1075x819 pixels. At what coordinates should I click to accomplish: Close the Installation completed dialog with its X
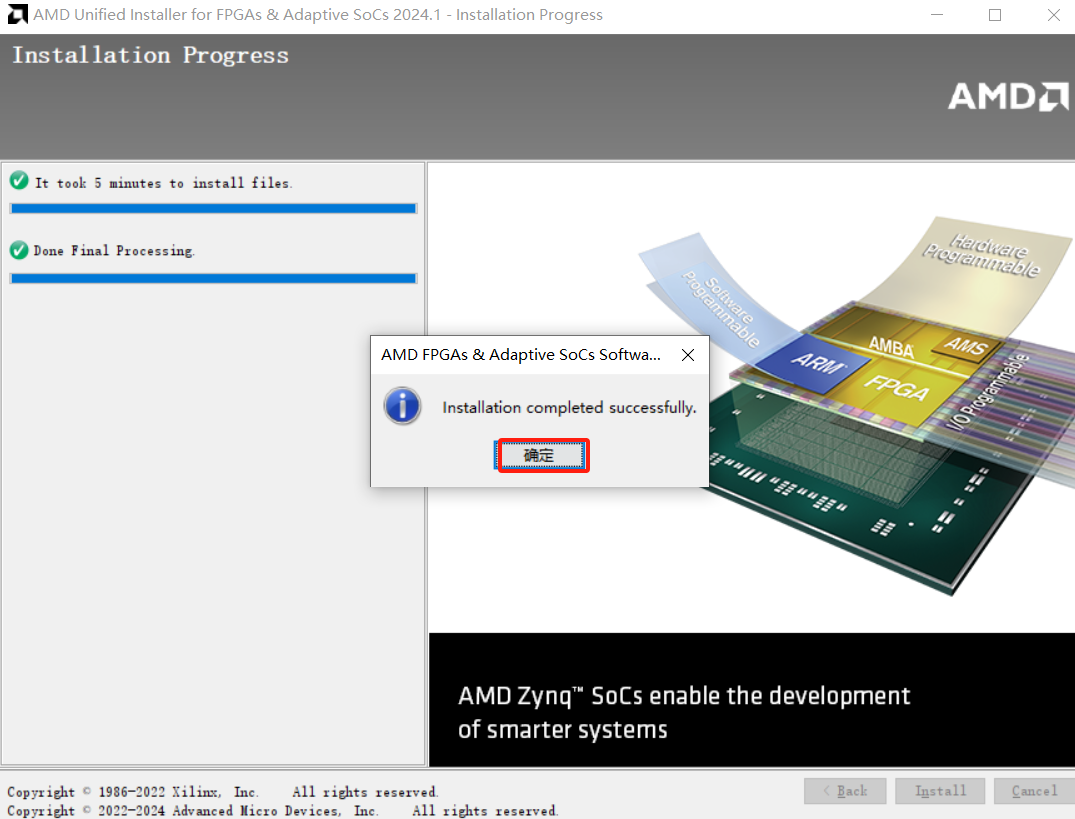(687, 354)
